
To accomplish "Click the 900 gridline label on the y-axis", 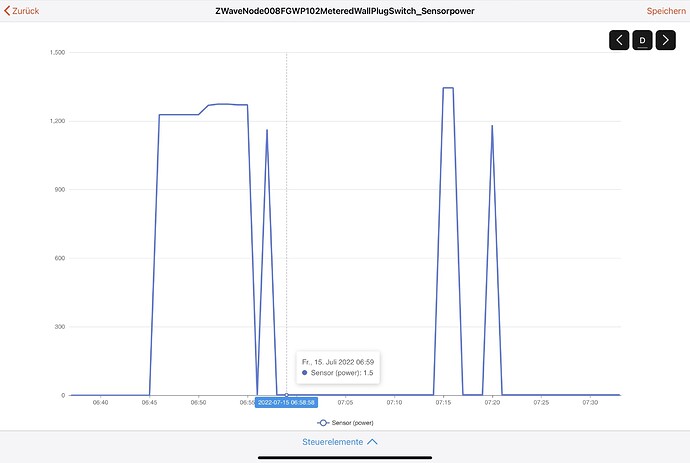I will tap(59, 190).
